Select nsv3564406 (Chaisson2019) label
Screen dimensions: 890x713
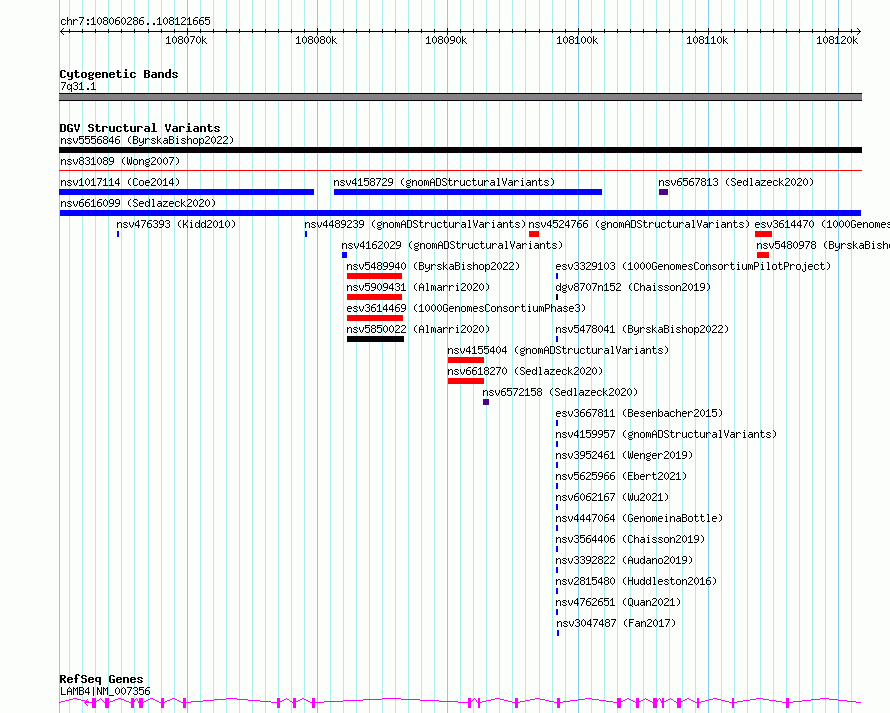[x=630, y=539]
